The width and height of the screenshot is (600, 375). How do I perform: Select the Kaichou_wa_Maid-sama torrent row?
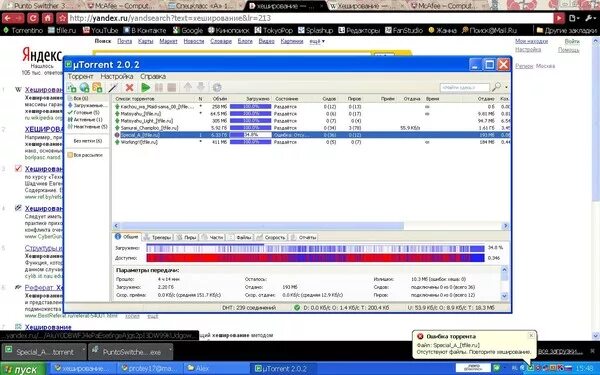coord(311,107)
